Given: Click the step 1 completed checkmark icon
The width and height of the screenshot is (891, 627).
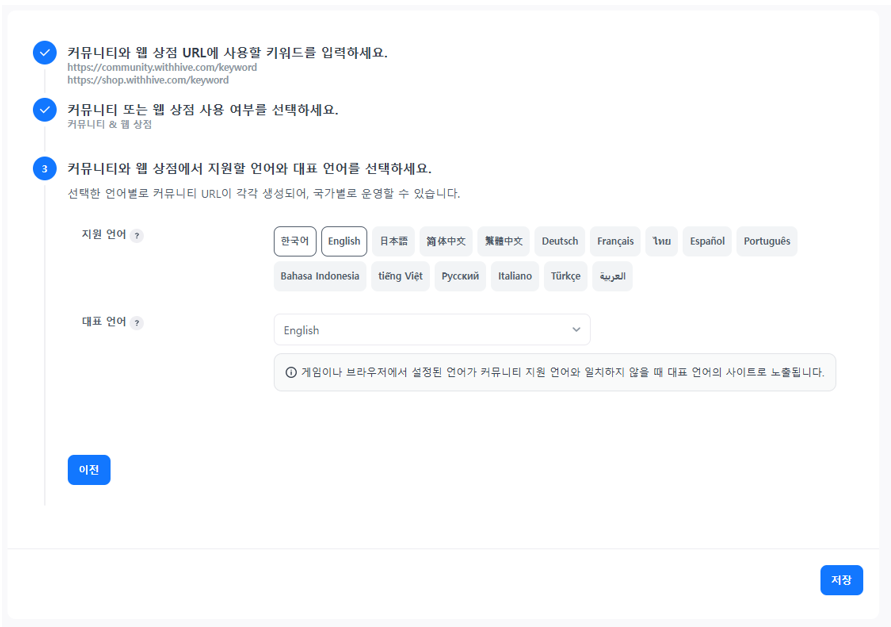Looking at the screenshot, I should (x=44, y=53).
